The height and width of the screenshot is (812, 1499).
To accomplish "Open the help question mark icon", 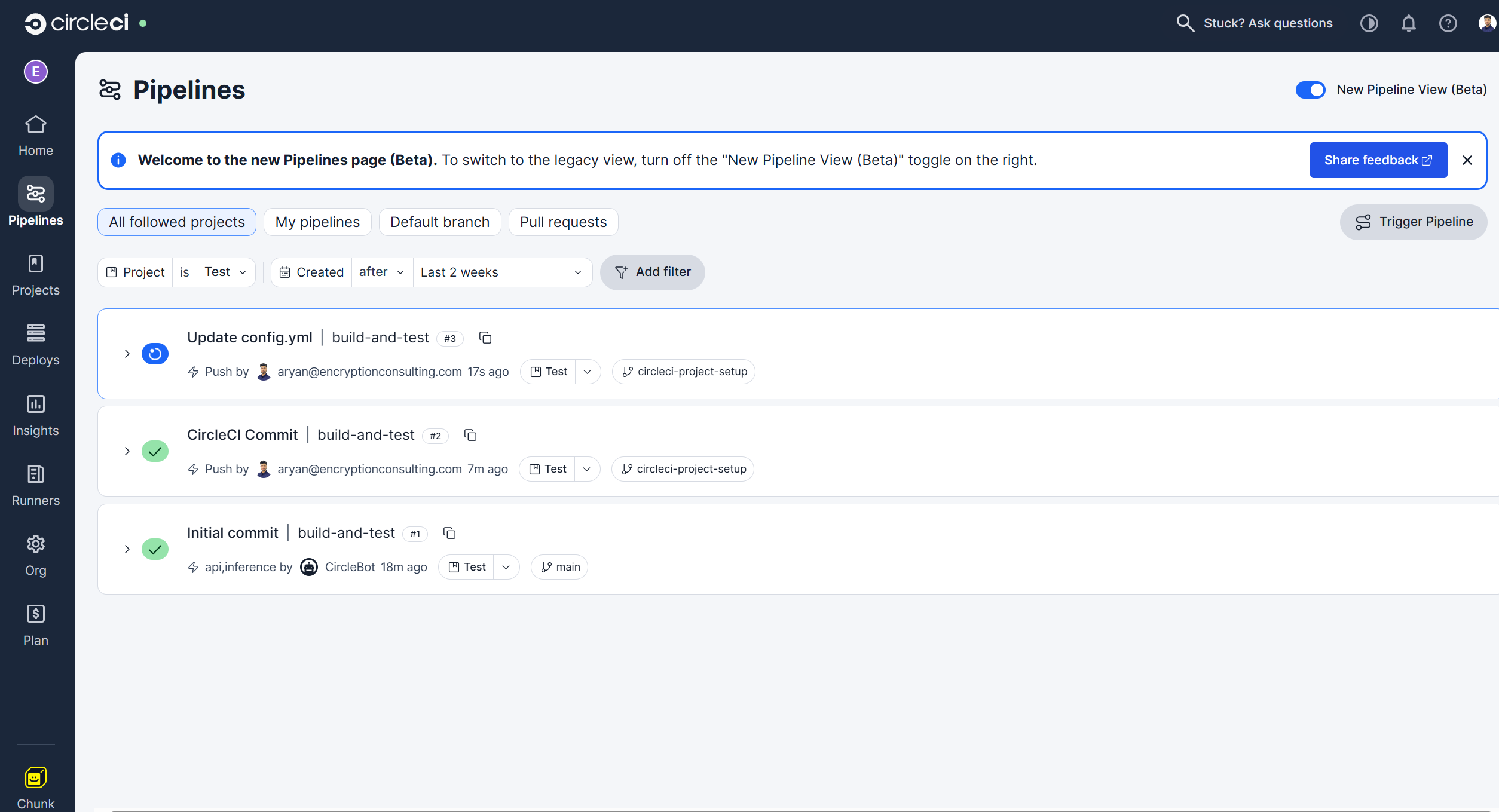I will pos(1448,23).
